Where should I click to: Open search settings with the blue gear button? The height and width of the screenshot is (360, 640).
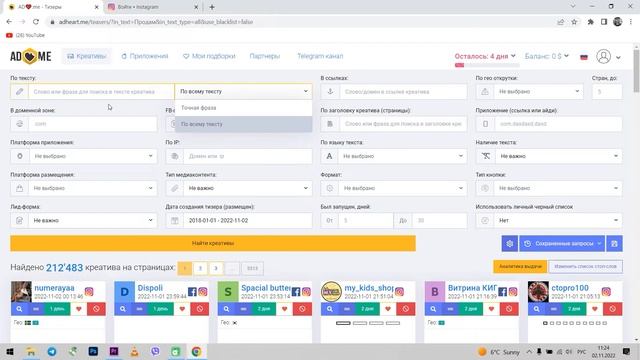pyautogui.click(x=509, y=243)
